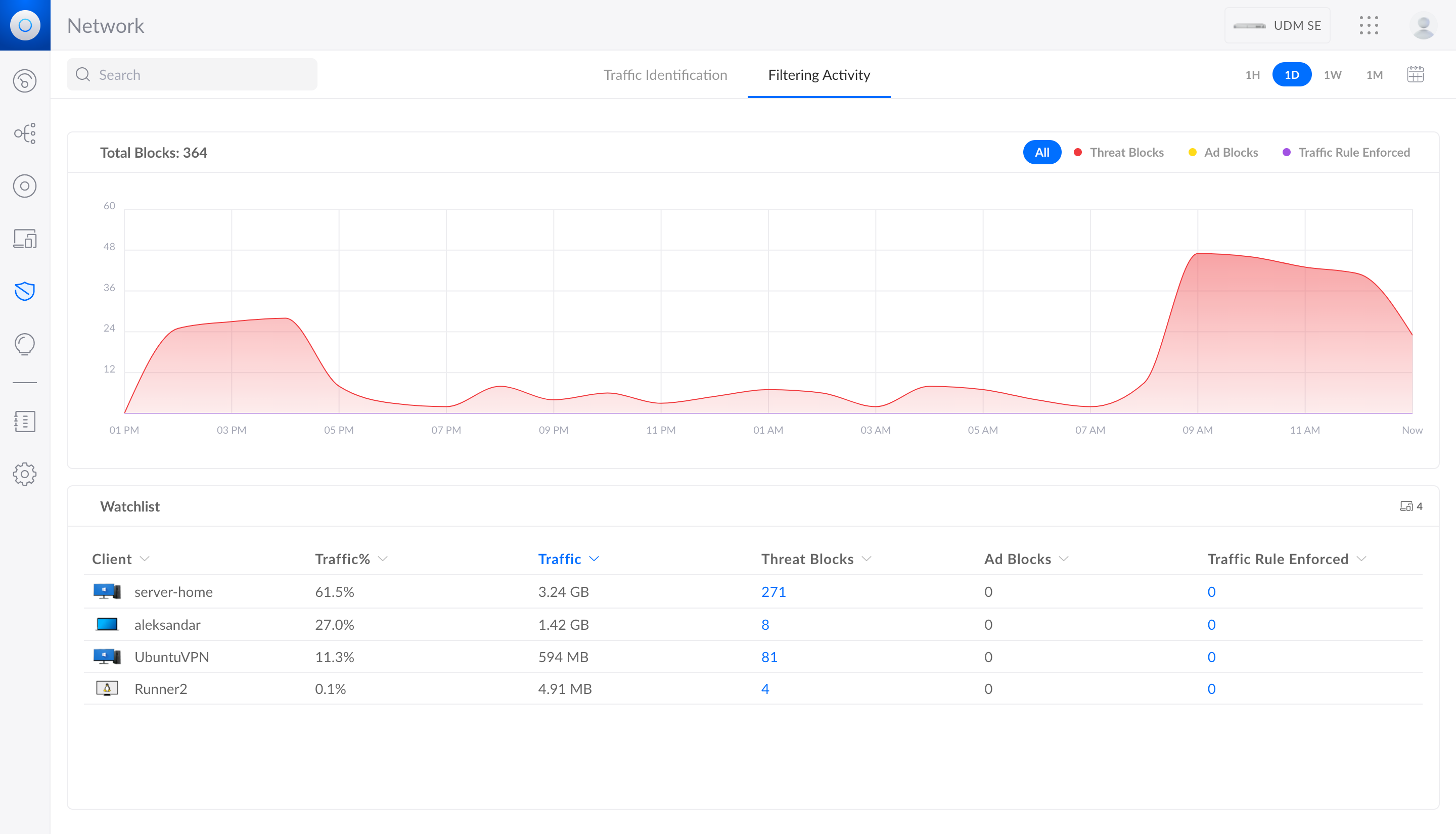Click the Threat Blocks red legend dot

pos(1077,152)
